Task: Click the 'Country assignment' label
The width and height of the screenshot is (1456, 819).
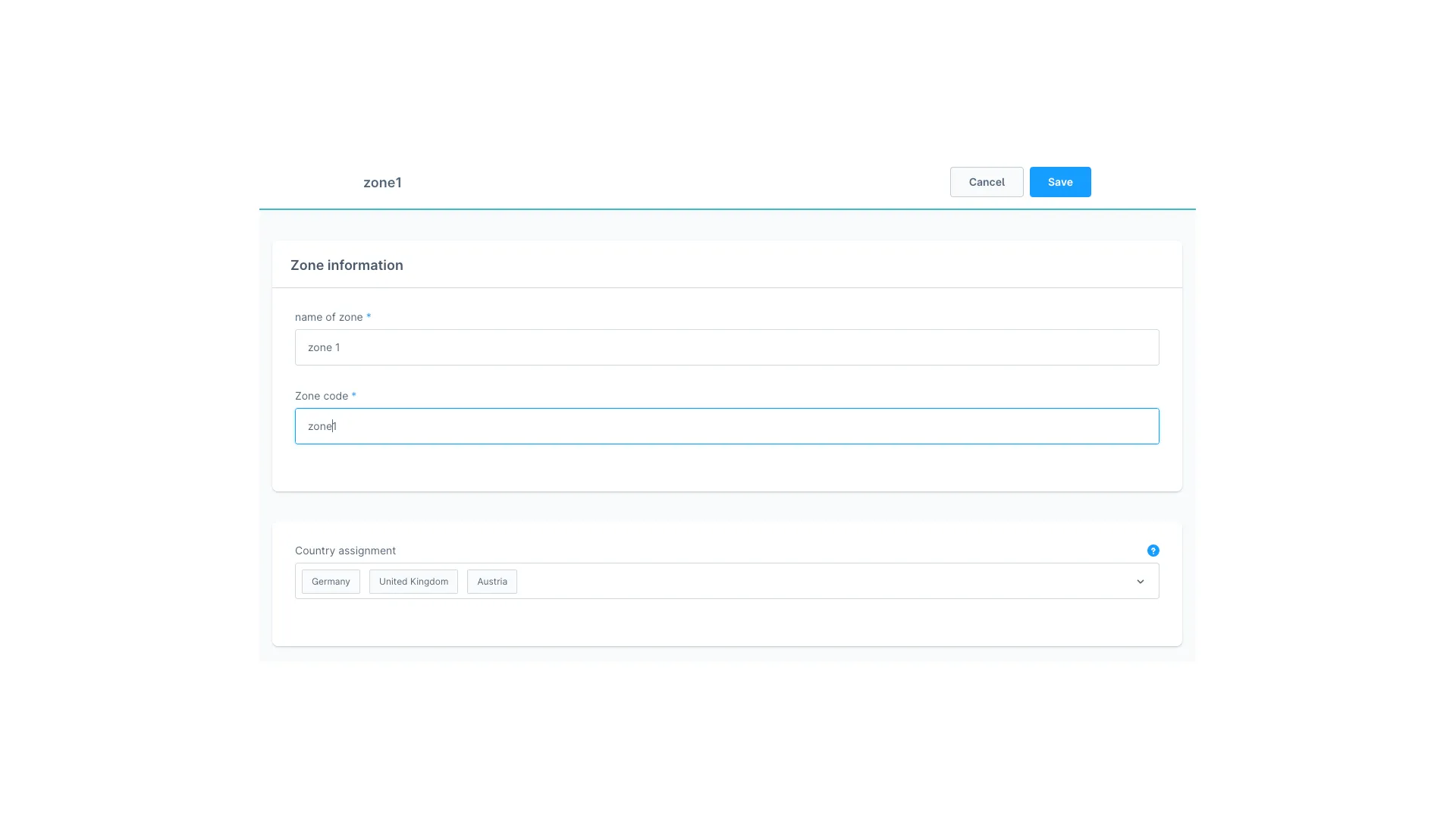Action: (x=345, y=551)
